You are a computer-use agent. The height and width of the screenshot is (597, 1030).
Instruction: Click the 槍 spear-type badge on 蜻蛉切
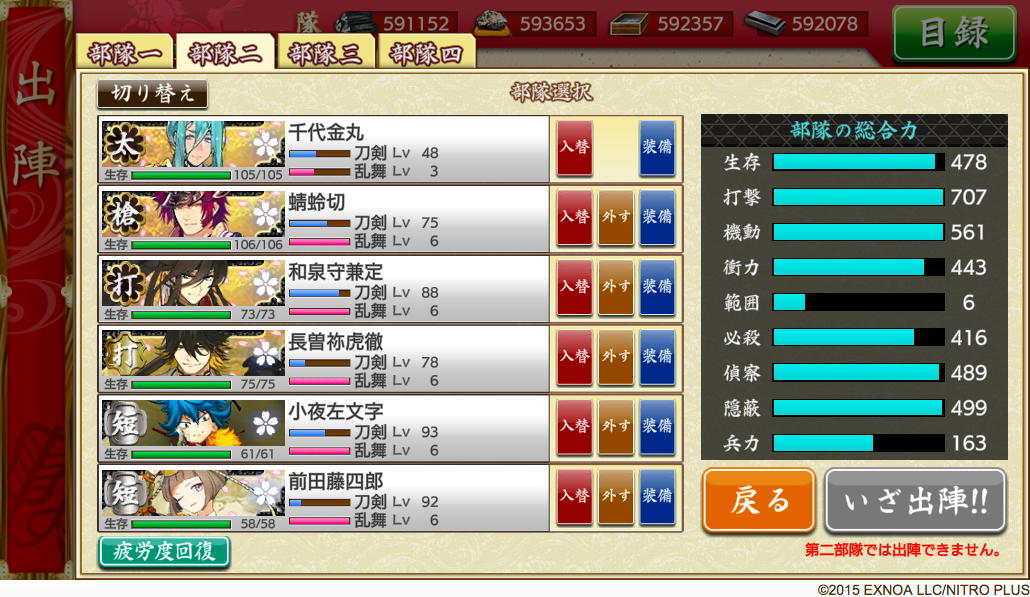pyautogui.click(x=123, y=214)
